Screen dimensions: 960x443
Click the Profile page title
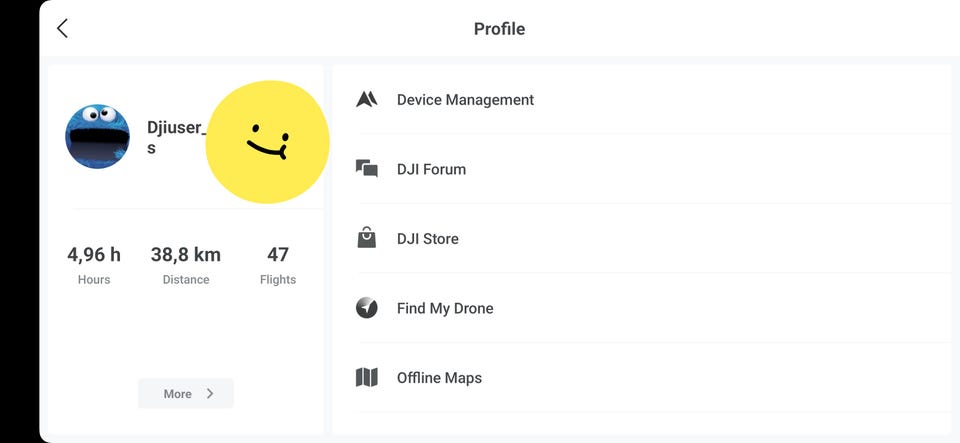coord(499,29)
